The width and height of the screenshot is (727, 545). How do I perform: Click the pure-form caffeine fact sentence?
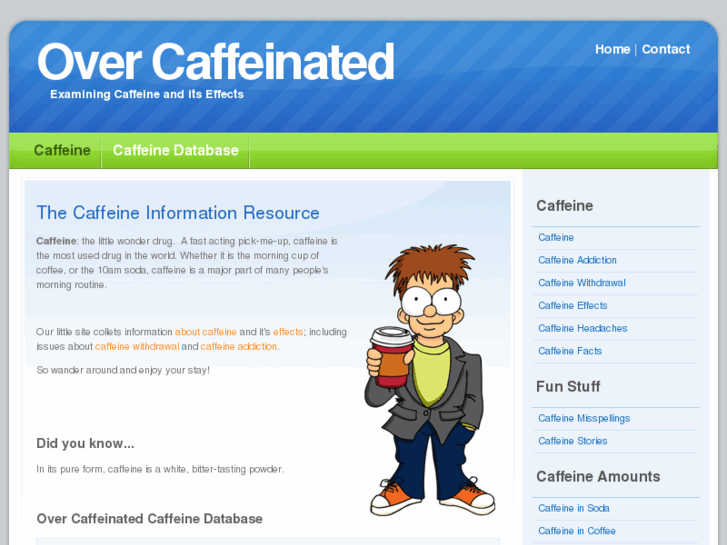160,469
